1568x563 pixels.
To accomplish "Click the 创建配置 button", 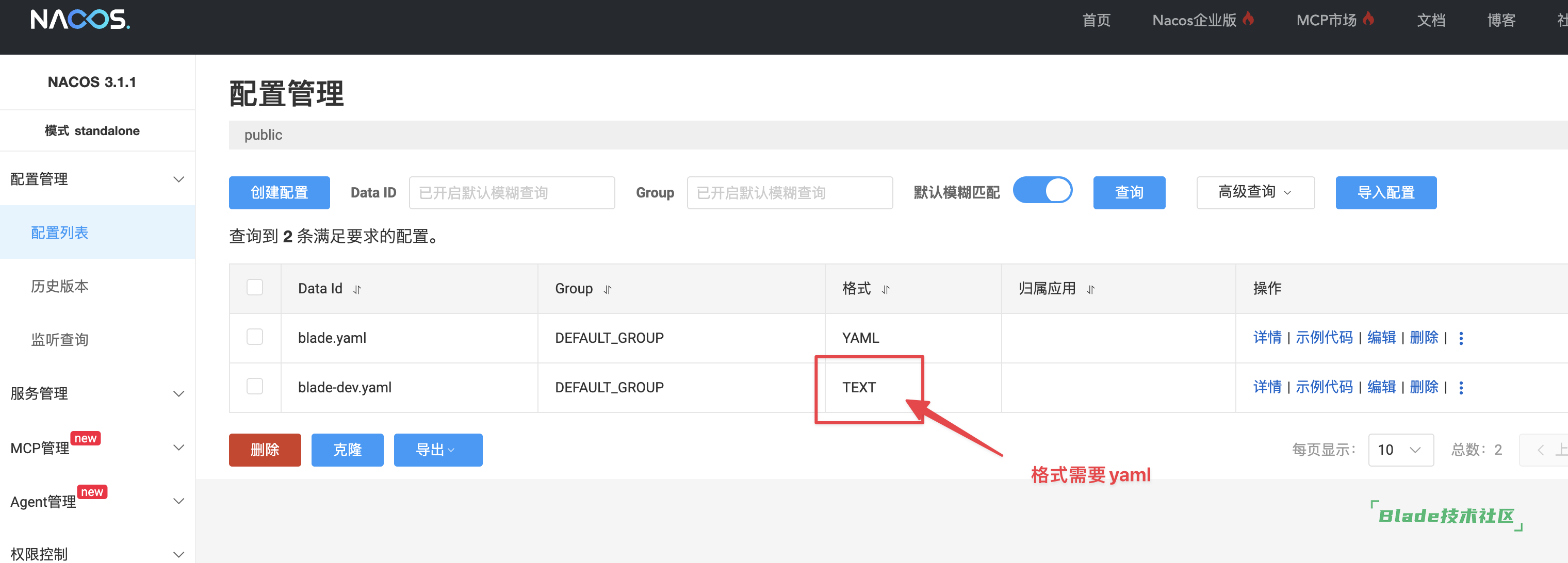I will click(279, 192).
